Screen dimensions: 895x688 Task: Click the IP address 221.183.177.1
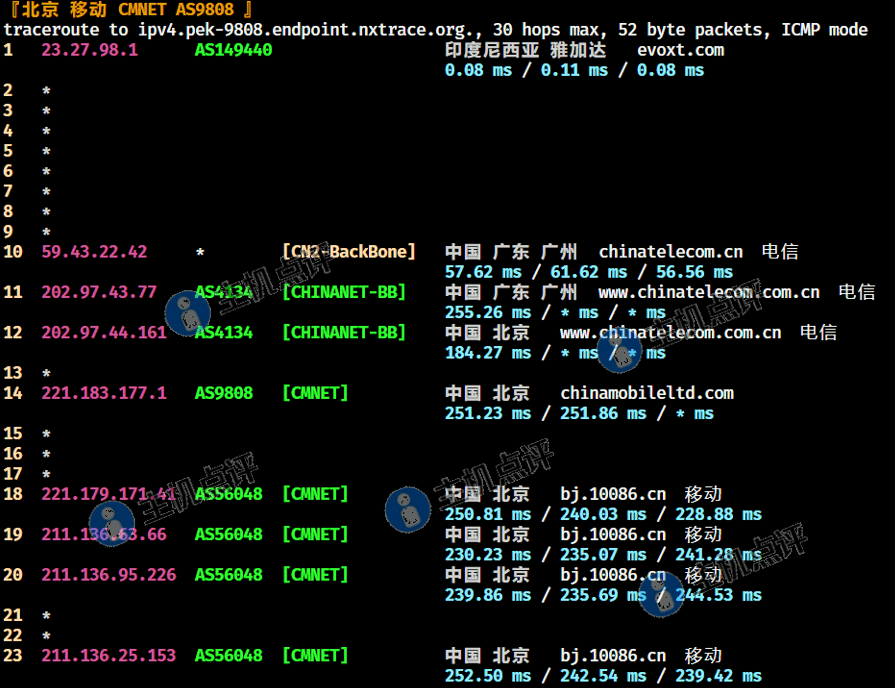click(x=104, y=393)
